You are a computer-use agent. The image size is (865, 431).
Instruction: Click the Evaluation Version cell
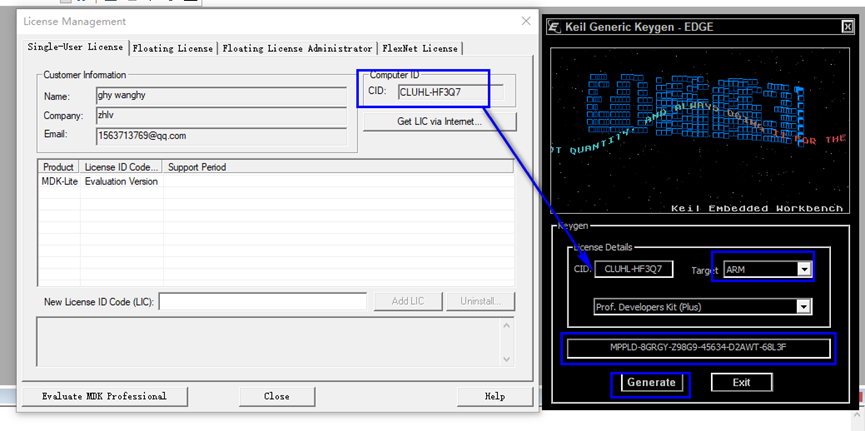(x=121, y=181)
